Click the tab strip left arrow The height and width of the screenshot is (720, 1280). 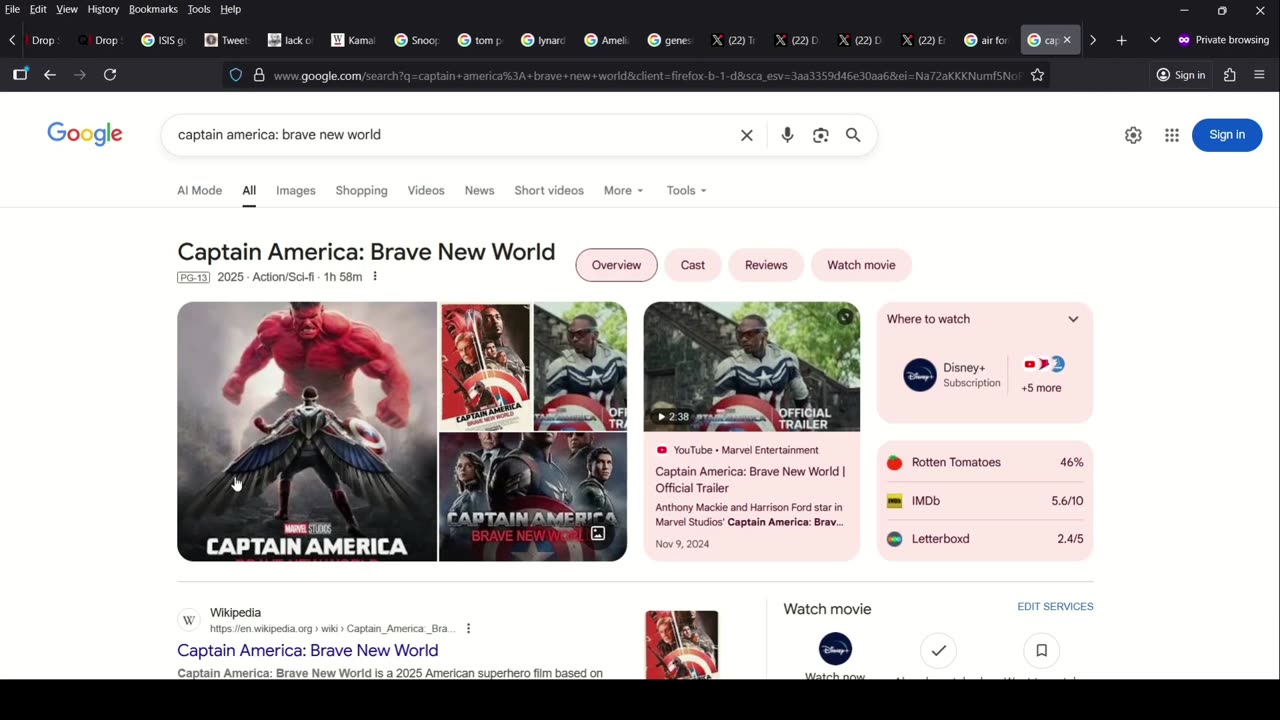12,40
